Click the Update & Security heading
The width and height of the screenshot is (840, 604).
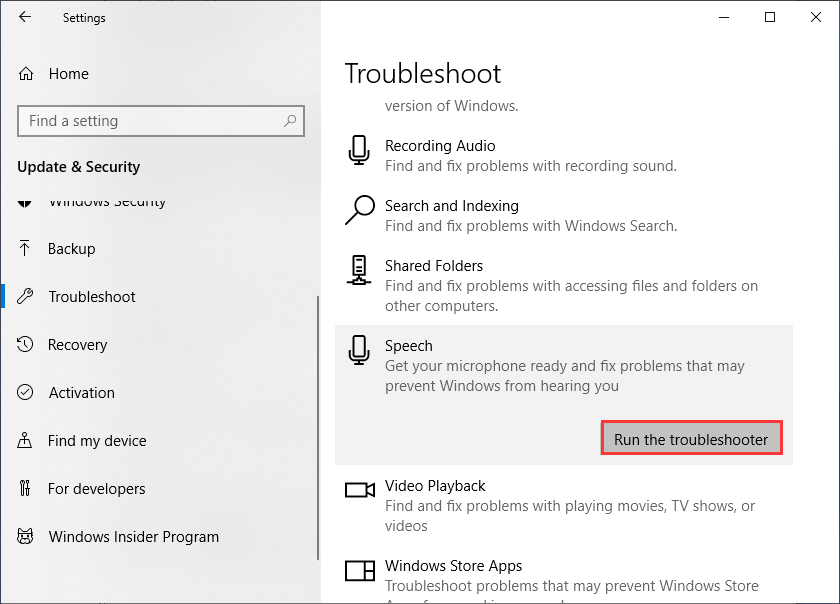(x=79, y=167)
